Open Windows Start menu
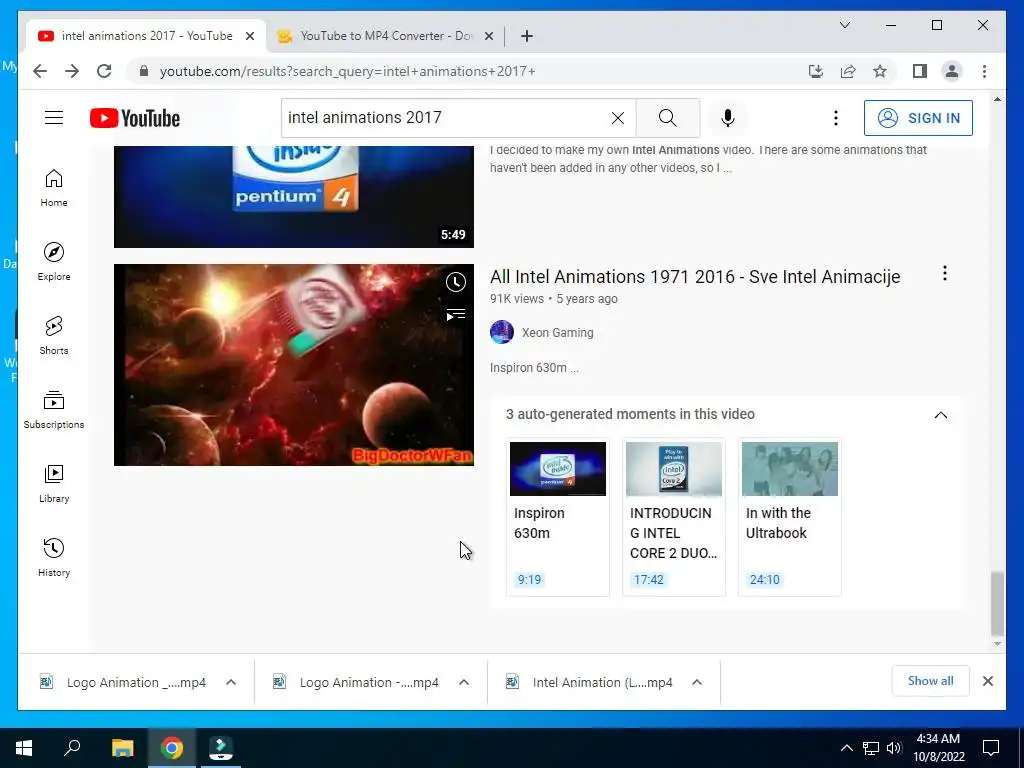Viewport: 1024px width, 768px height. tap(24, 748)
